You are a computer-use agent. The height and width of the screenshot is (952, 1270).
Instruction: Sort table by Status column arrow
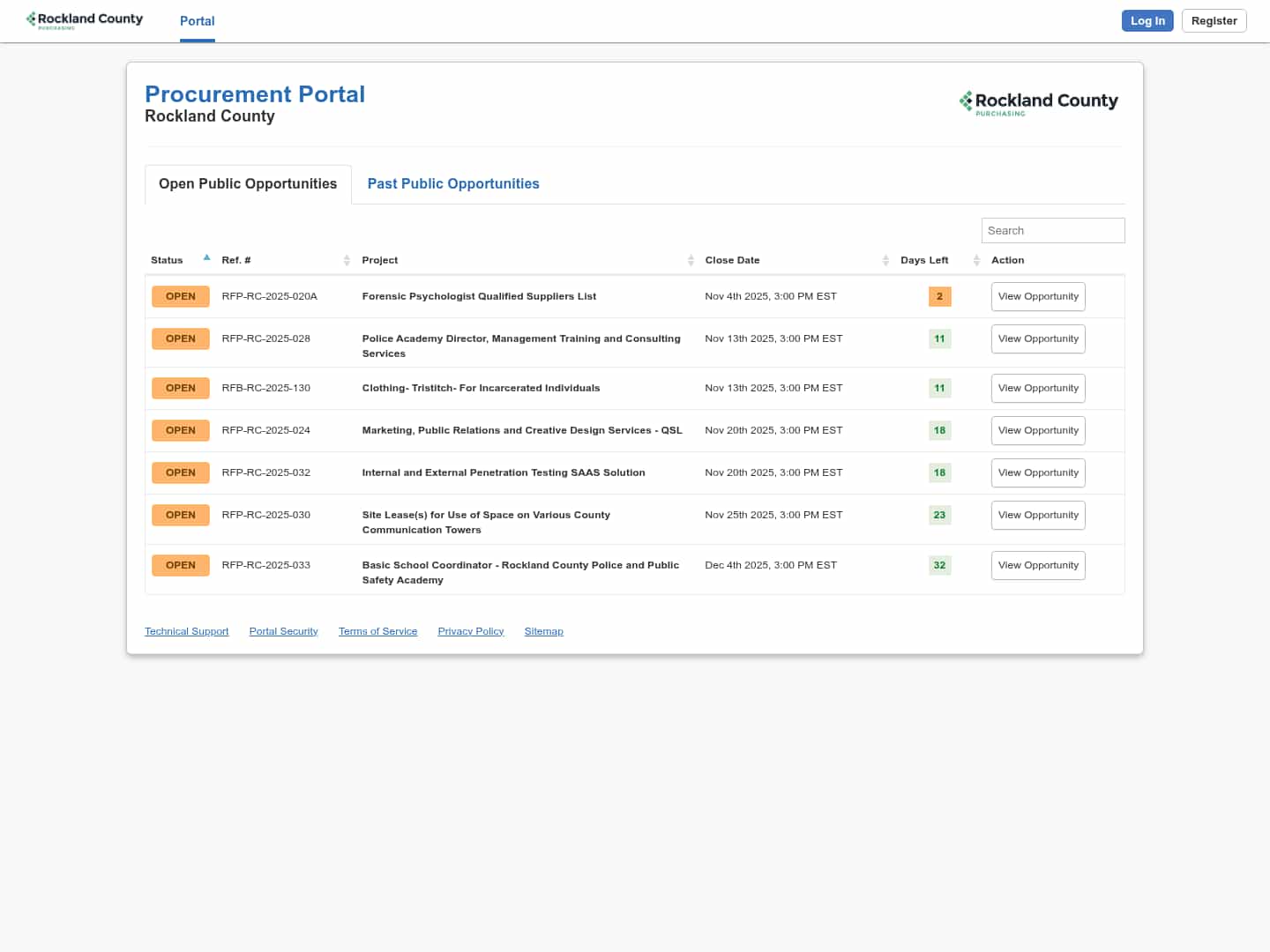[x=206, y=258]
